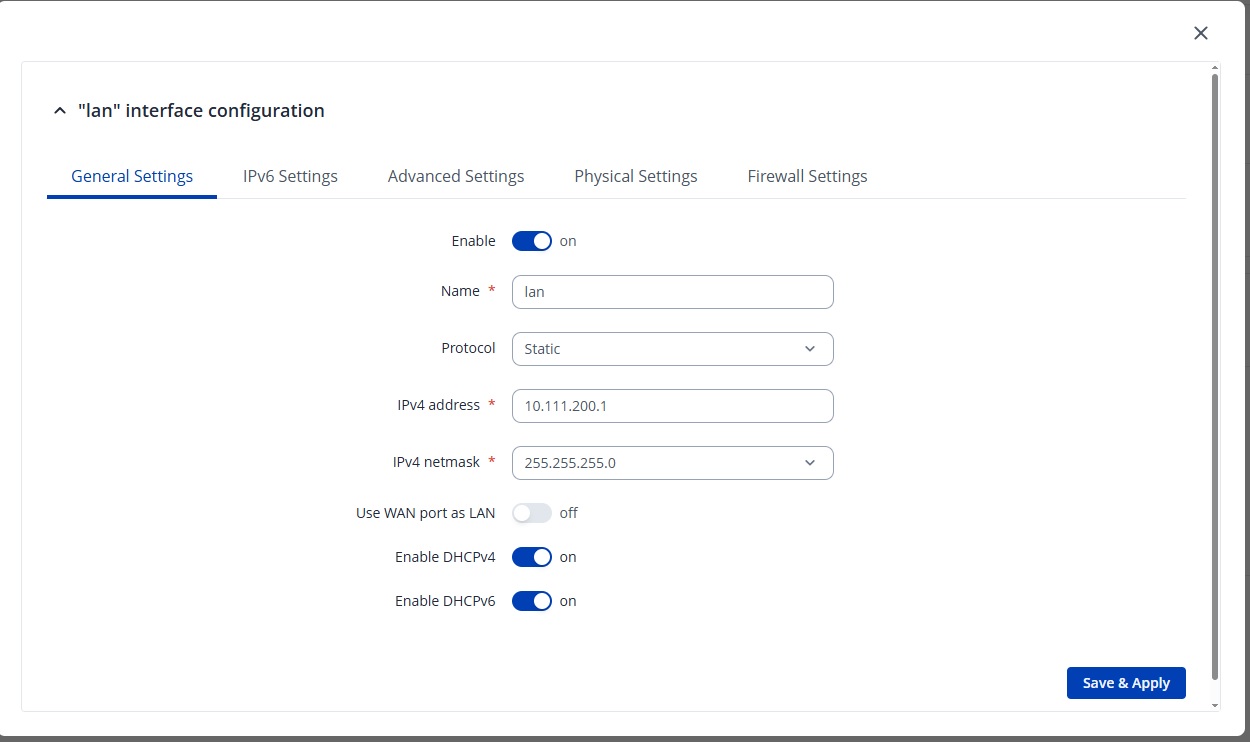Go to the Physical Settings tab
1250x742 pixels.
pos(636,177)
